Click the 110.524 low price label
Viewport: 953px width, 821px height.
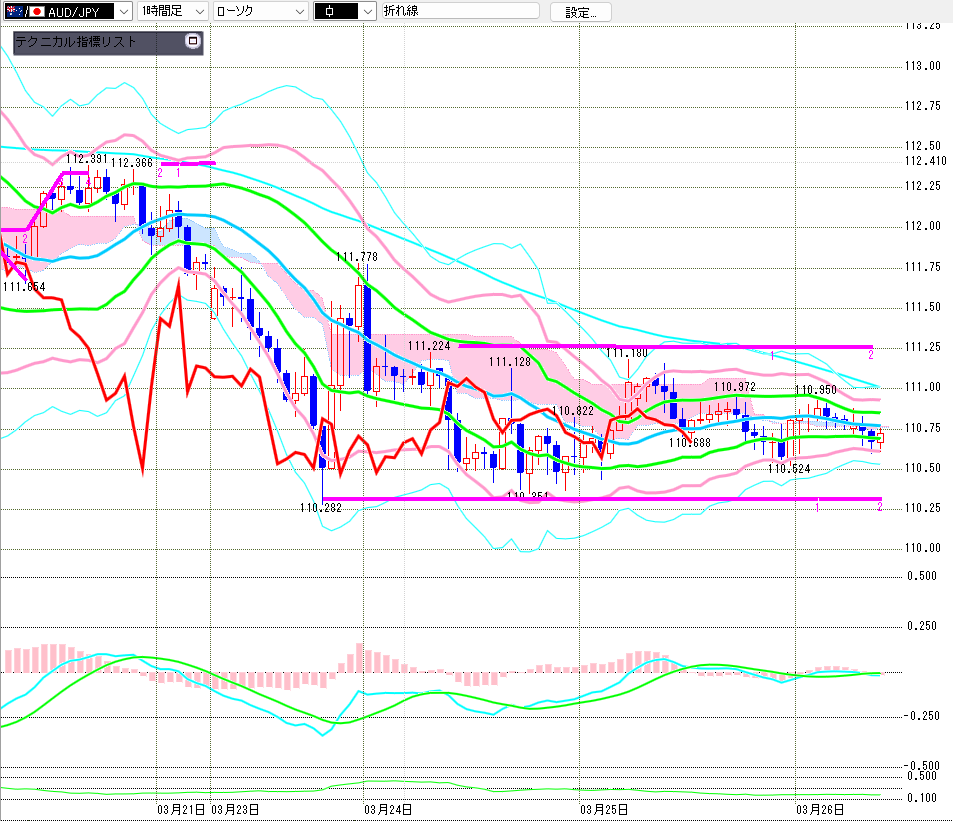pyautogui.click(x=789, y=468)
